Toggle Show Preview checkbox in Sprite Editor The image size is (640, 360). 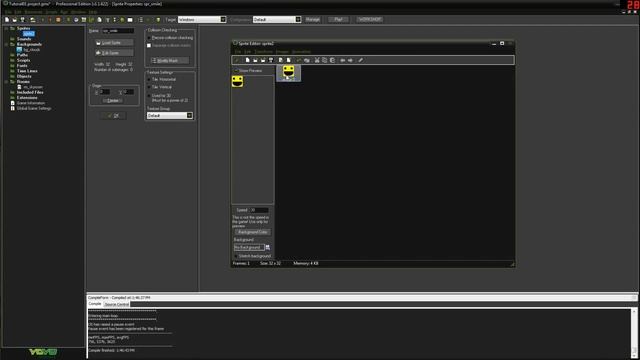236,71
